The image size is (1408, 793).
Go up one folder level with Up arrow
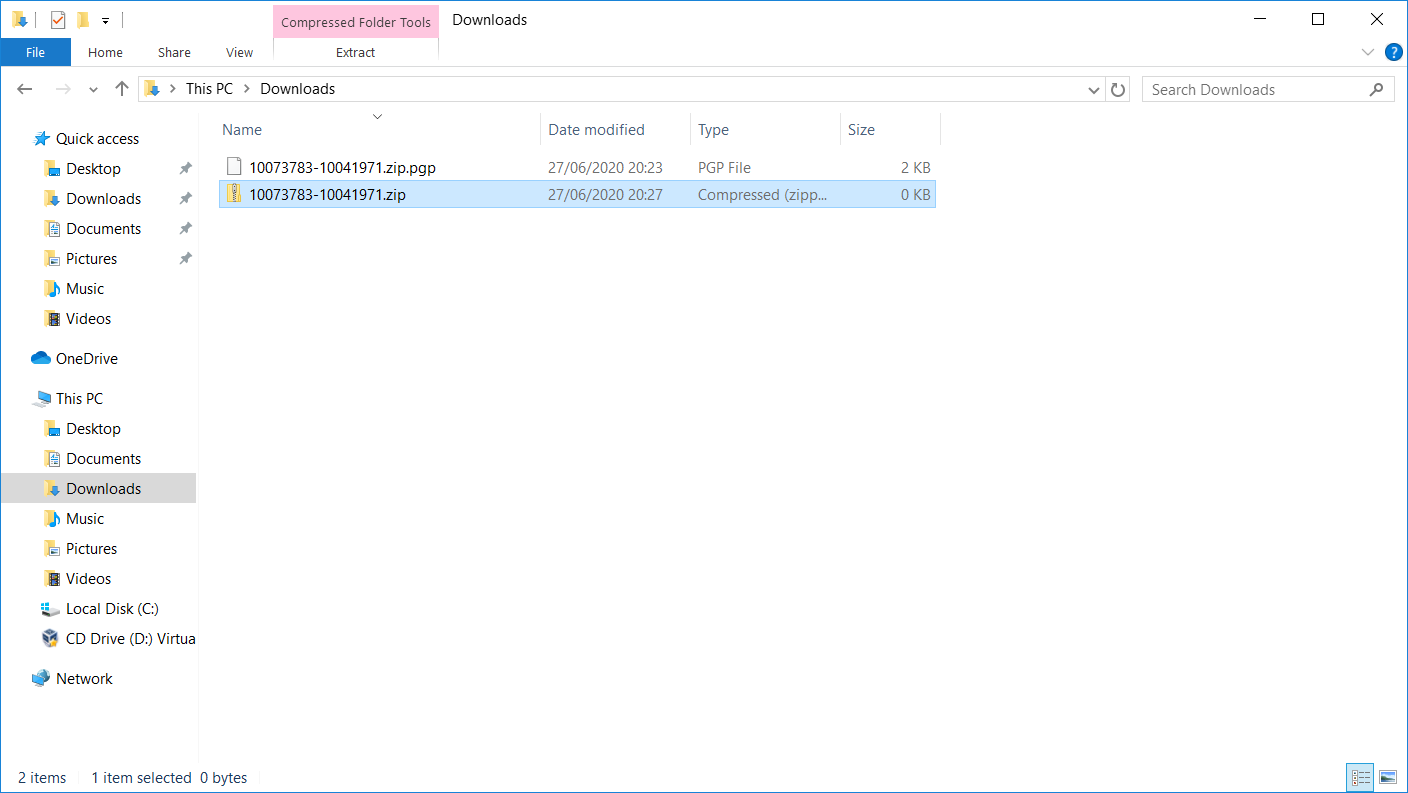[x=122, y=89]
